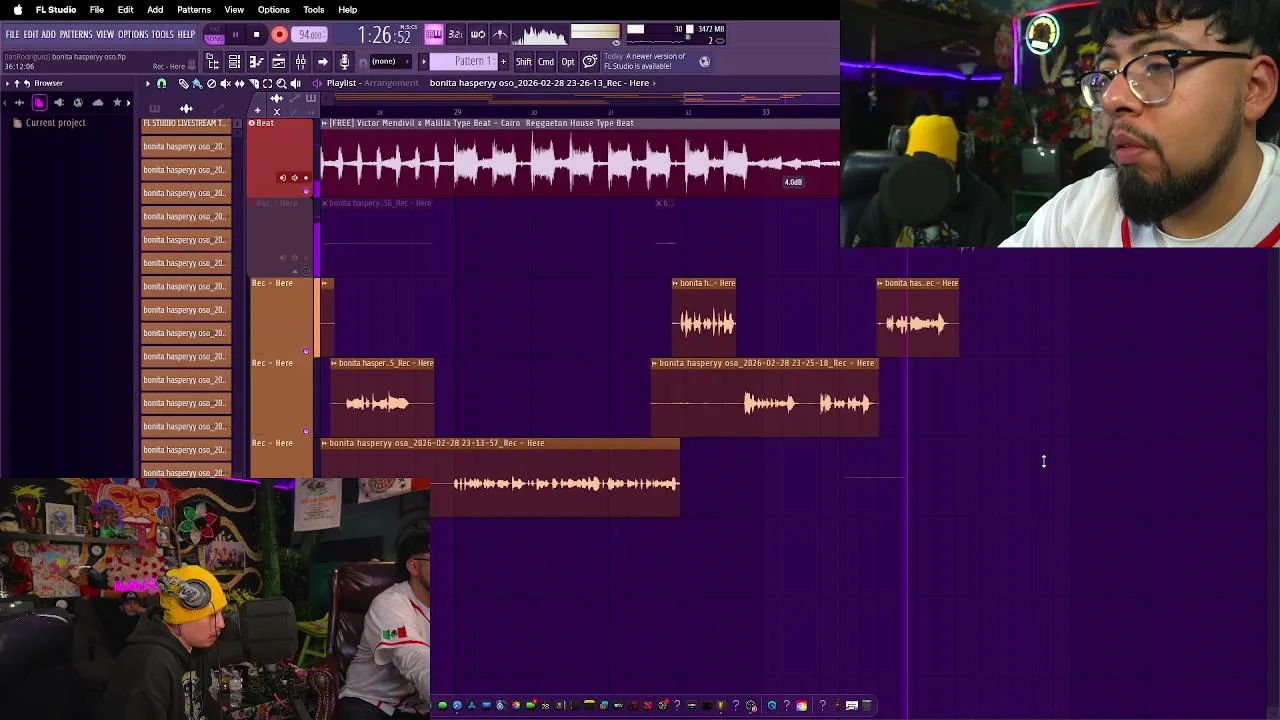Open macOS Tools menu bar item

314,10
